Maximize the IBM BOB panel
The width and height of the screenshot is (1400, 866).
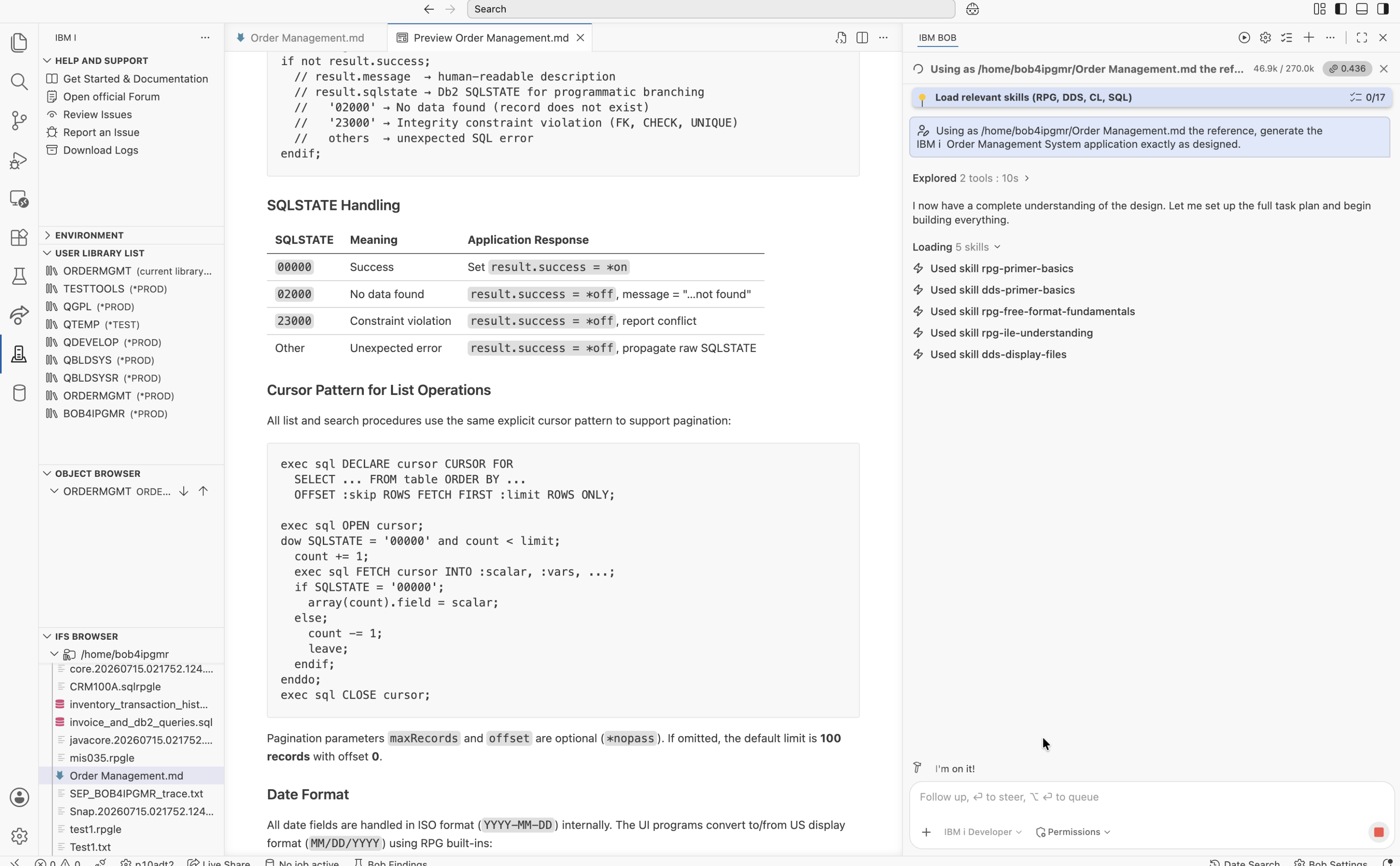(x=1362, y=38)
